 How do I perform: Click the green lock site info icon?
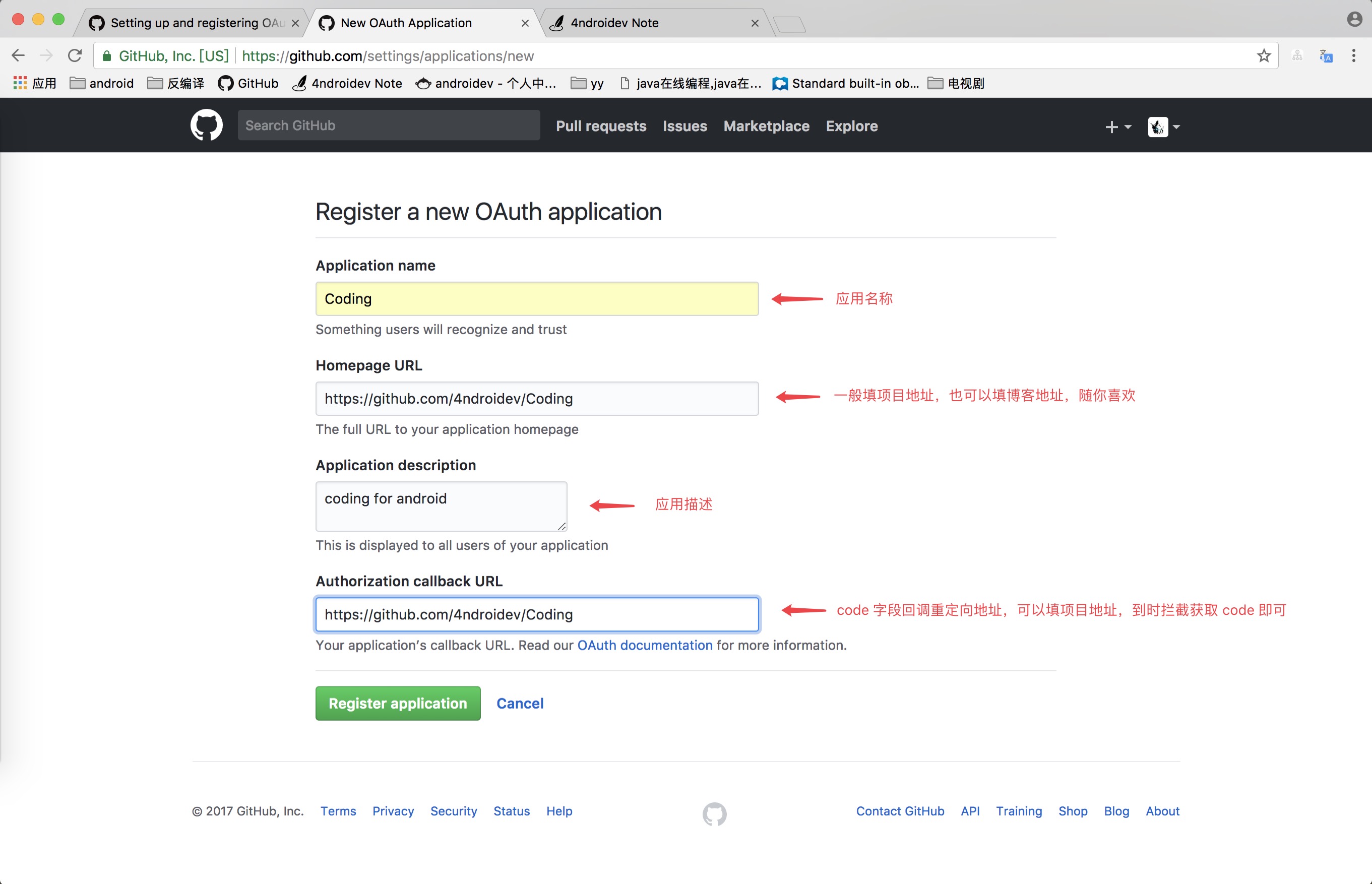[107, 55]
